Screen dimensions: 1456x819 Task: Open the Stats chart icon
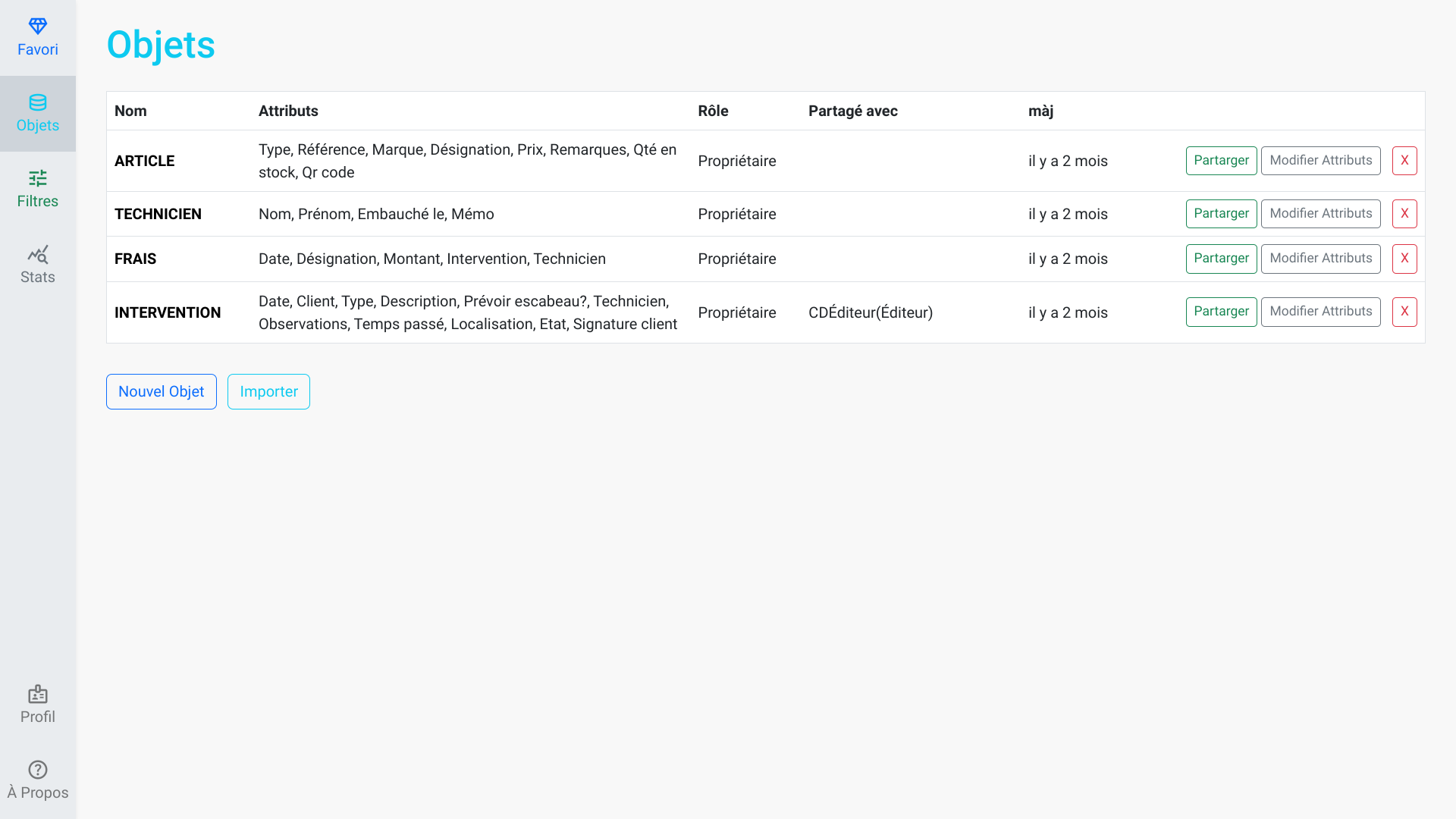point(38,254)
